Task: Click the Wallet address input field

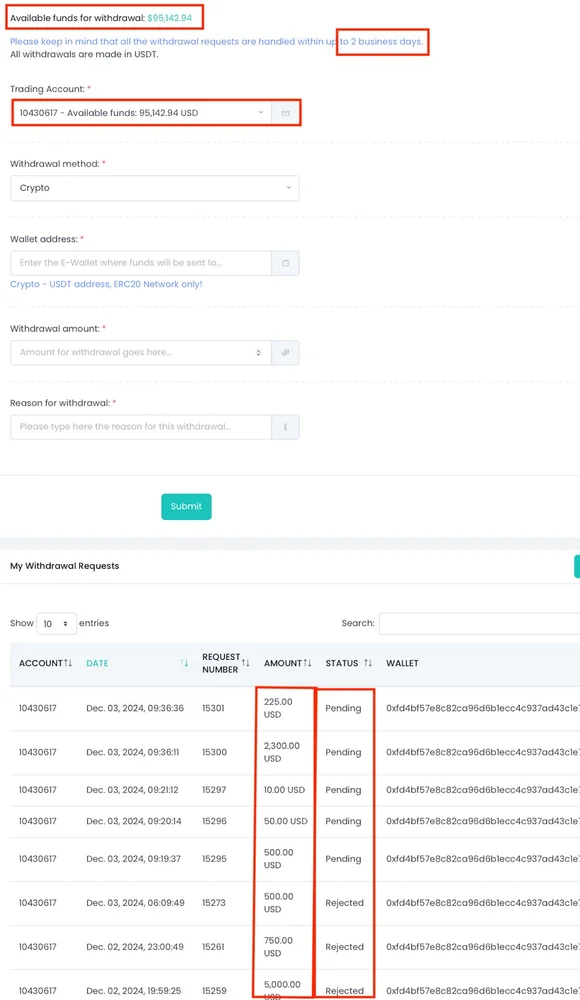Action: tap(141, 263)
